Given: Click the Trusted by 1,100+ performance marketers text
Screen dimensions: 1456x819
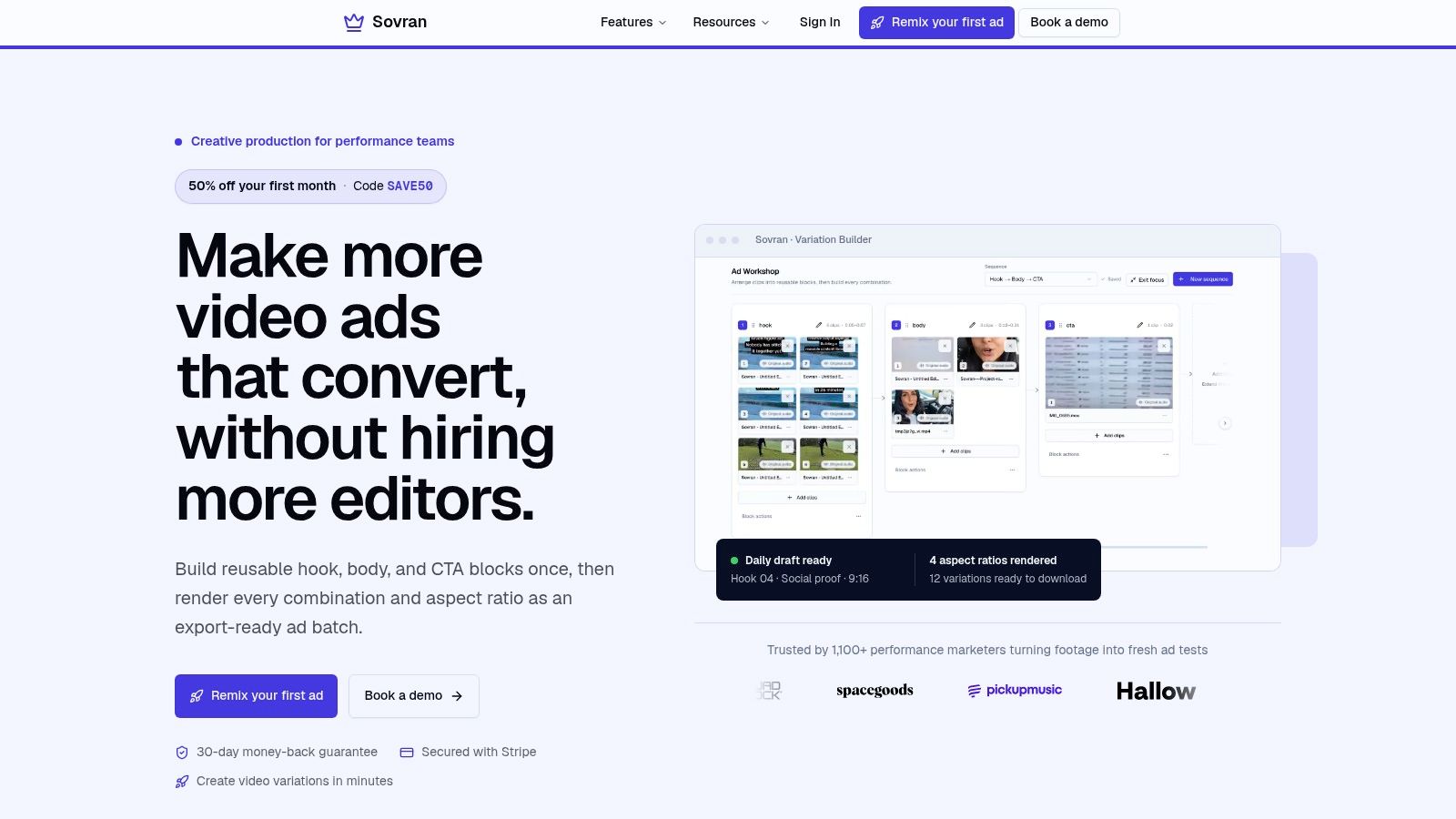Looking at the screenshot, I should pos(987,650).
